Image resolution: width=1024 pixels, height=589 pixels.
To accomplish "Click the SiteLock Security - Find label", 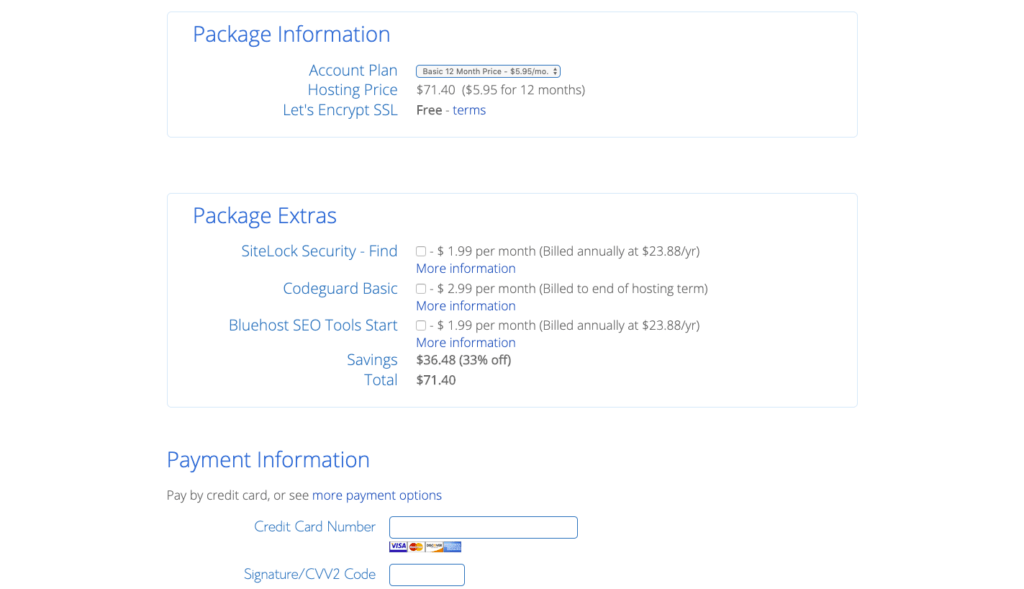I will point(319,251).
